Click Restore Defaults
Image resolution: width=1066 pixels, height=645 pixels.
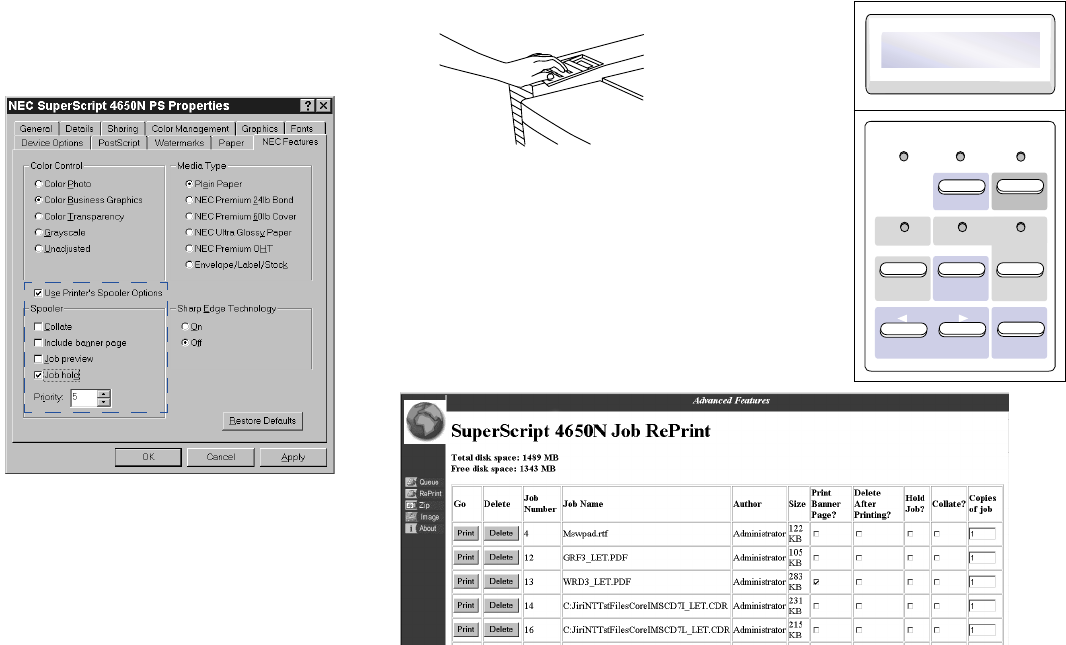[x=262, y=421]
